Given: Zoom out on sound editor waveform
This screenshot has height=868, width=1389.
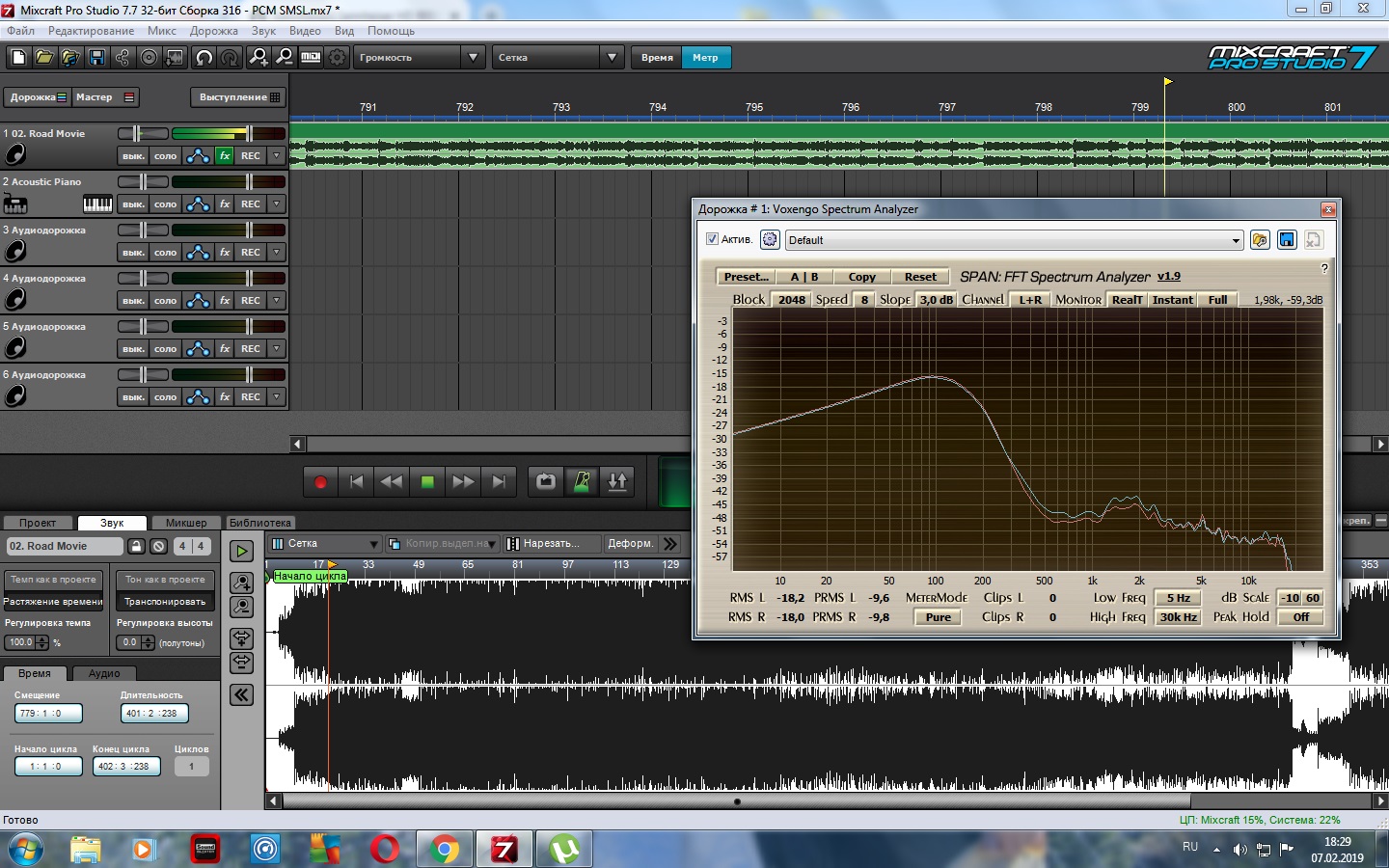Looking at the screenshot, I should coord(241,607).
